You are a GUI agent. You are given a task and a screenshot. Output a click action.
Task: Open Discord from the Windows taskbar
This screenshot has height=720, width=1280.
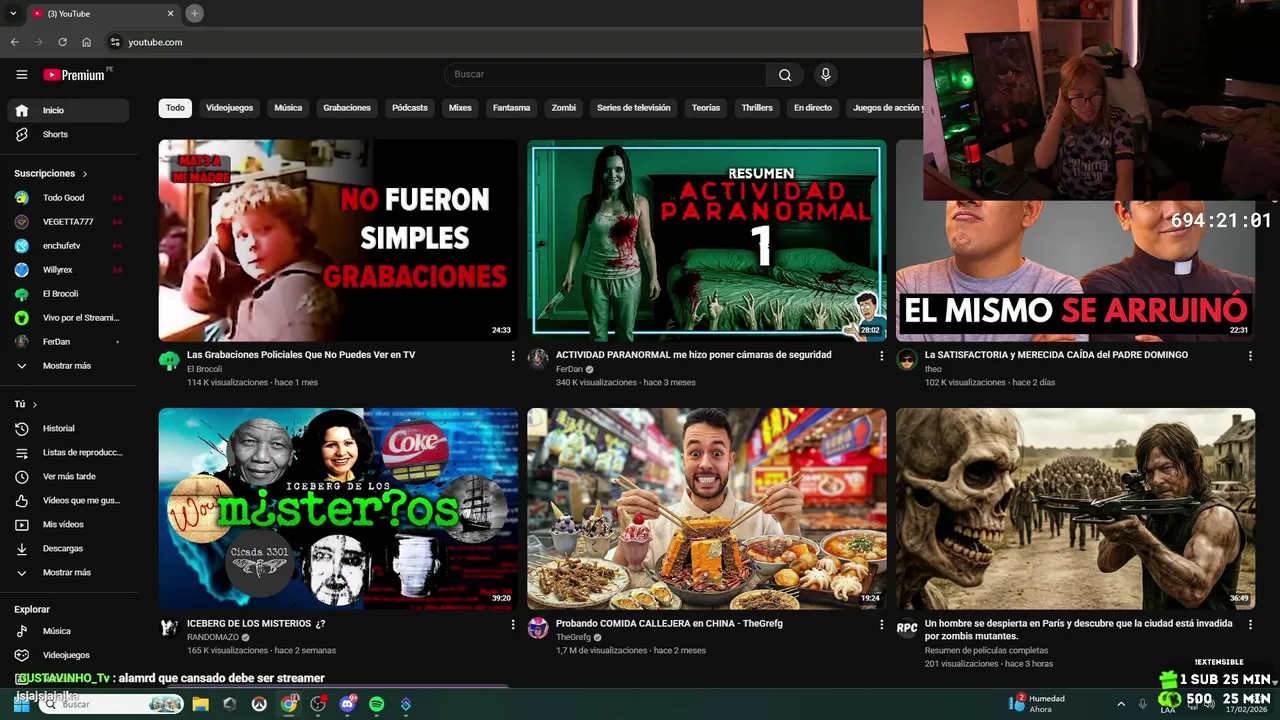point(348,704)
